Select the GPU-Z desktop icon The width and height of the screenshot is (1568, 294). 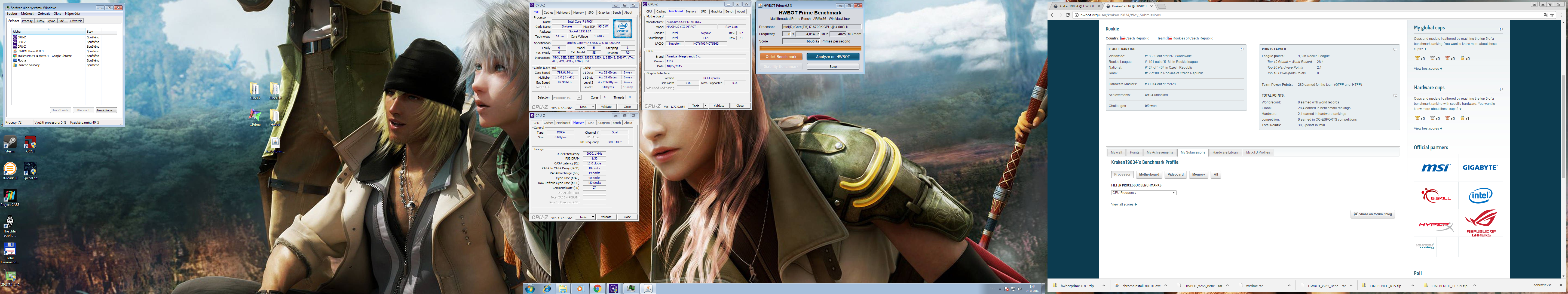(x=10, y=278)
